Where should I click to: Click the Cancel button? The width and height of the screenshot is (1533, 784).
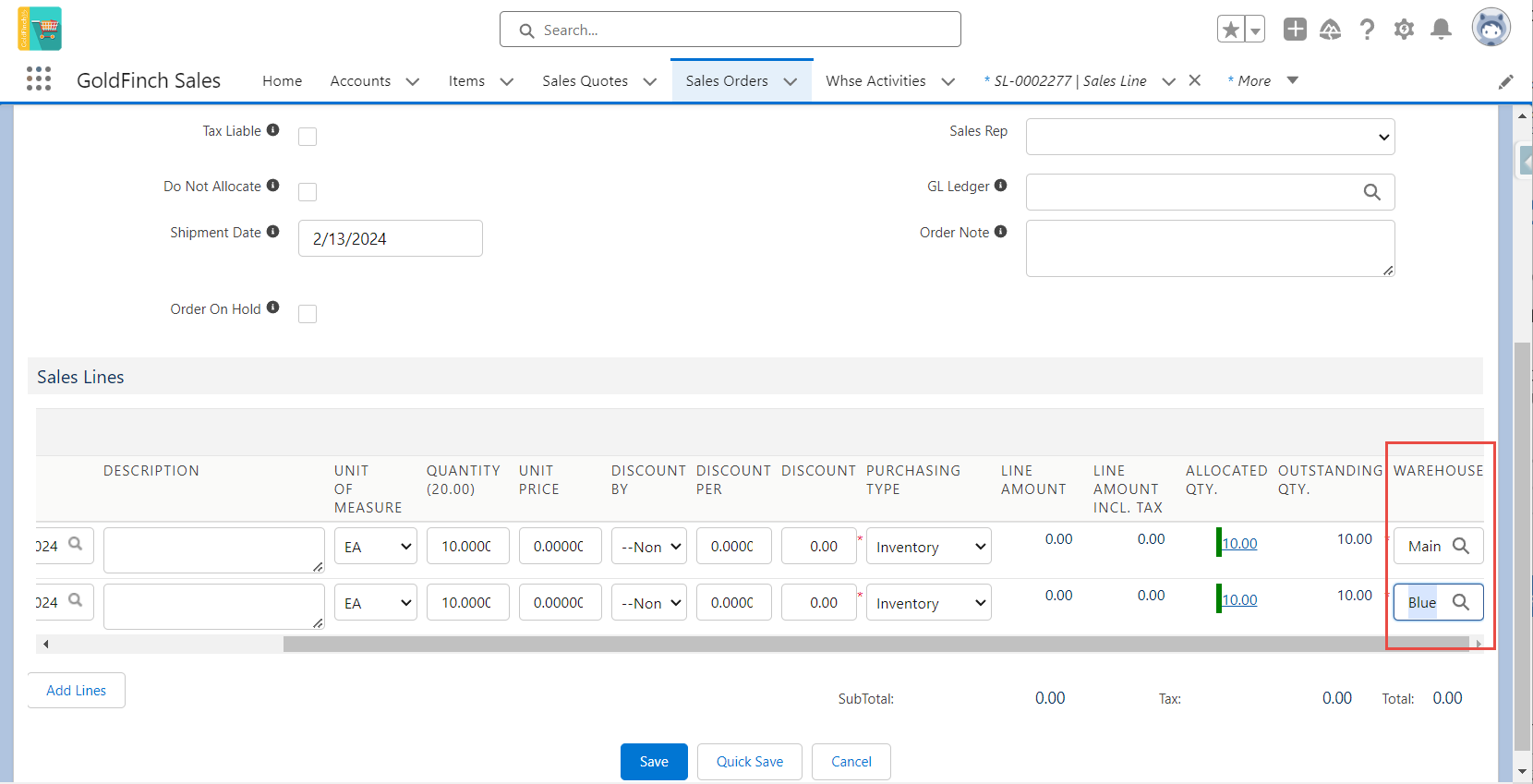pyautogui.click(x=851, y=762)
